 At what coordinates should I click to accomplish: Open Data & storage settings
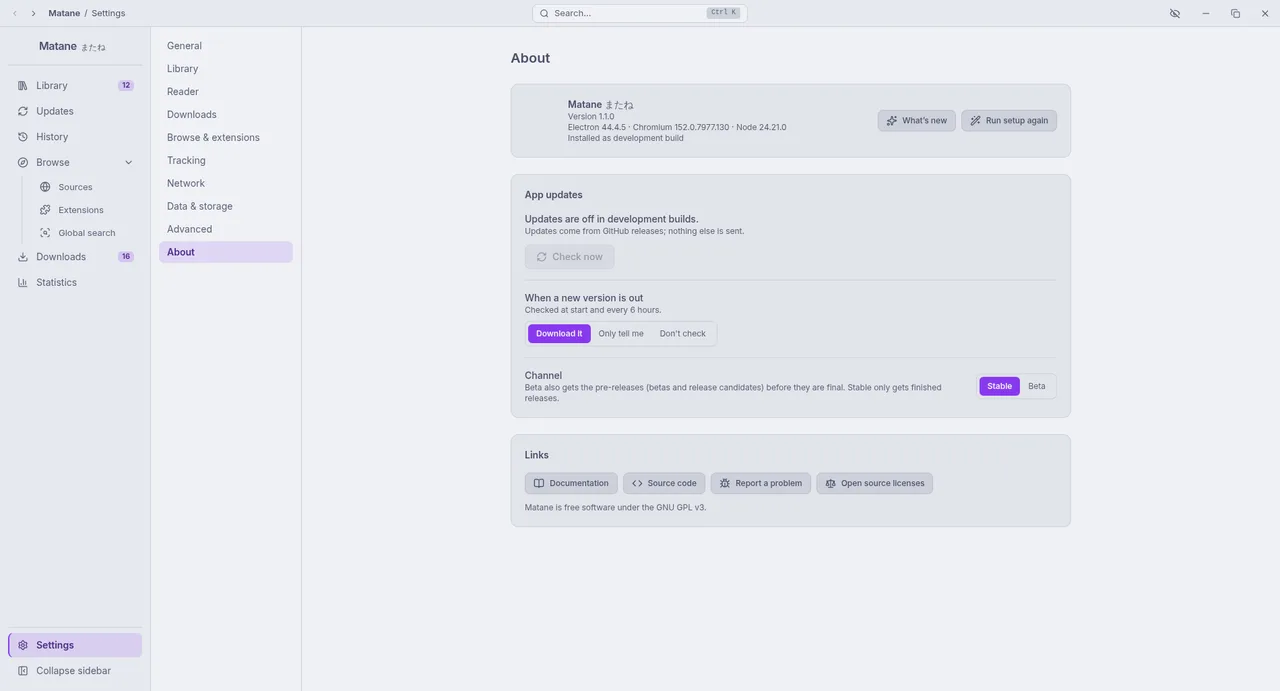tap(226, 207)
